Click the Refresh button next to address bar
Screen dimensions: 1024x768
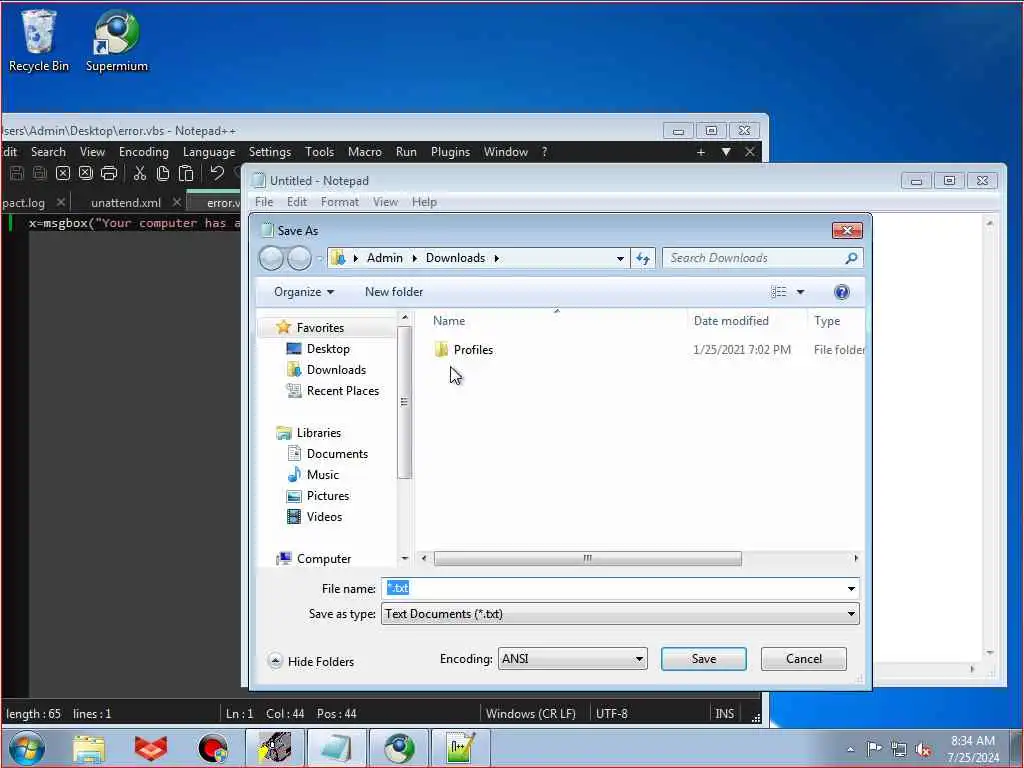[643, 259]
